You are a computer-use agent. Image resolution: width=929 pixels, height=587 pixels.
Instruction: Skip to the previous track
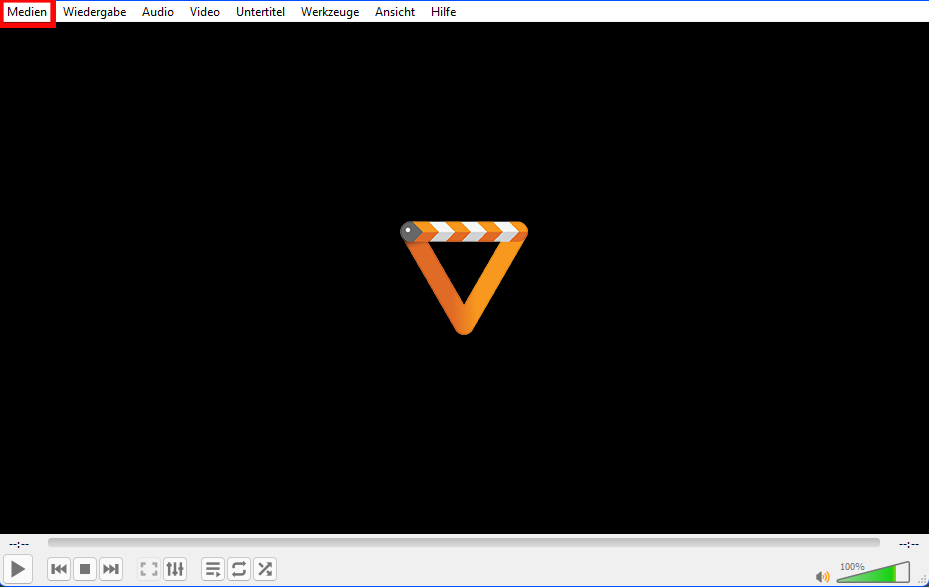click(x=59, y=569)
